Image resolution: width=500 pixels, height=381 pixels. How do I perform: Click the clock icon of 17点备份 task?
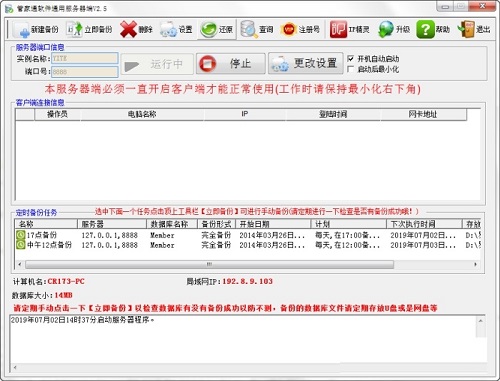click(21, 235)
